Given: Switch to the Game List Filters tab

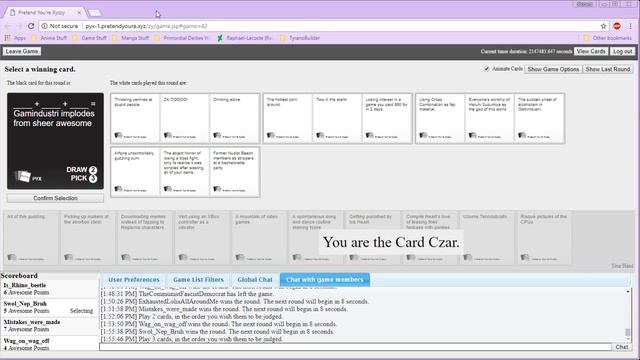Looking at the screenshot, I should pos(198,280).
